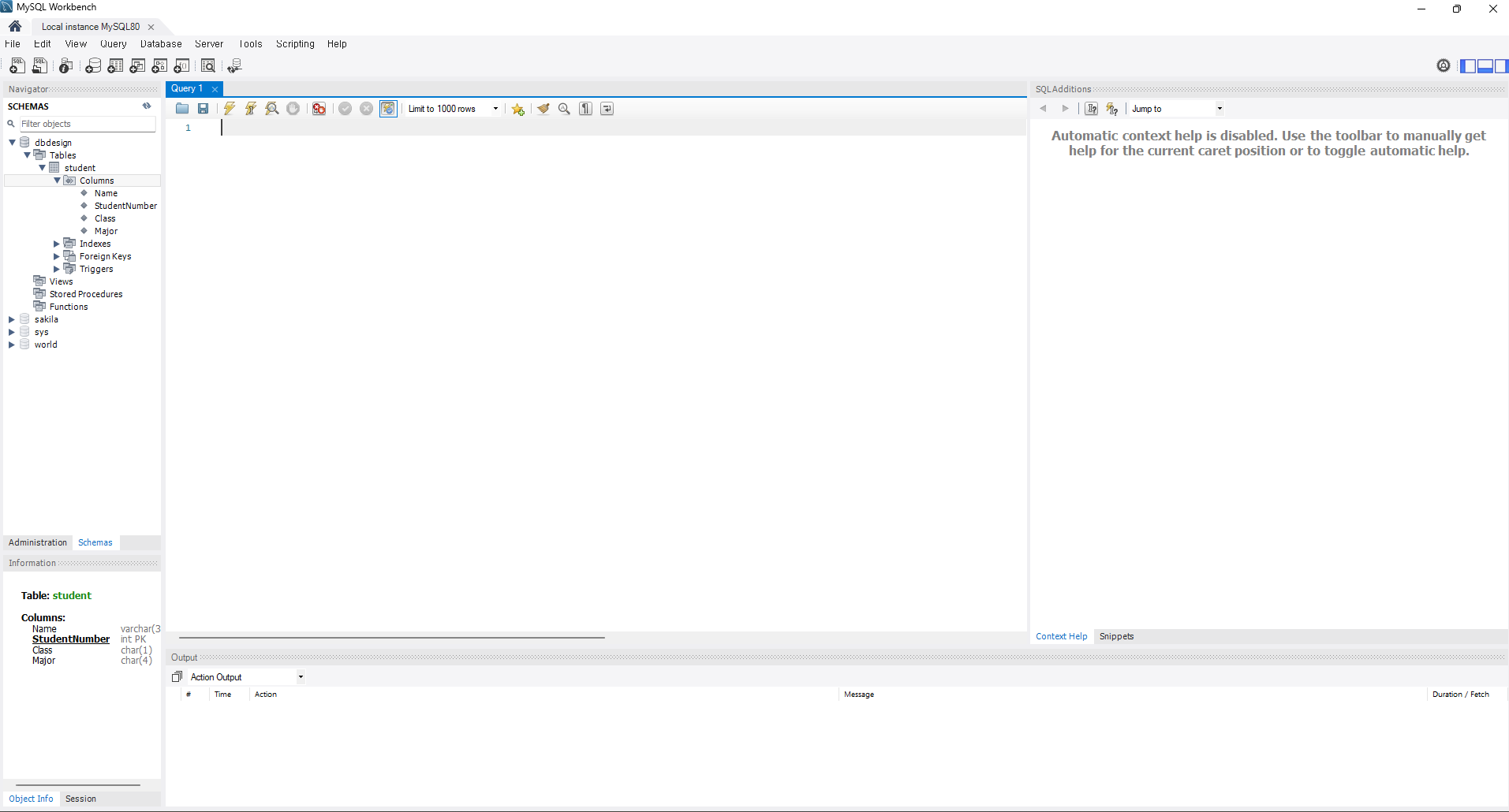Open script file in Query editor toolbar

click(182, 109)
